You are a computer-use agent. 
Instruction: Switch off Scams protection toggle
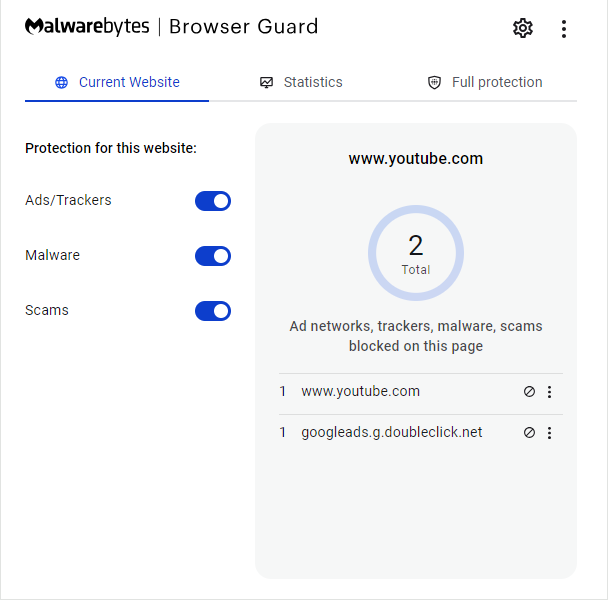[213, 311]
